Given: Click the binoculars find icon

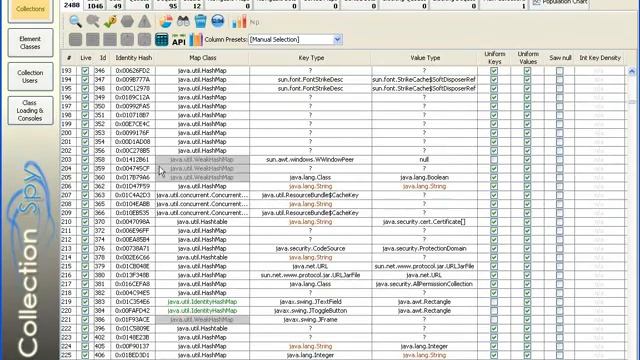Looking at the screenshot, I should pyautogui.click(x=183, y=21).
